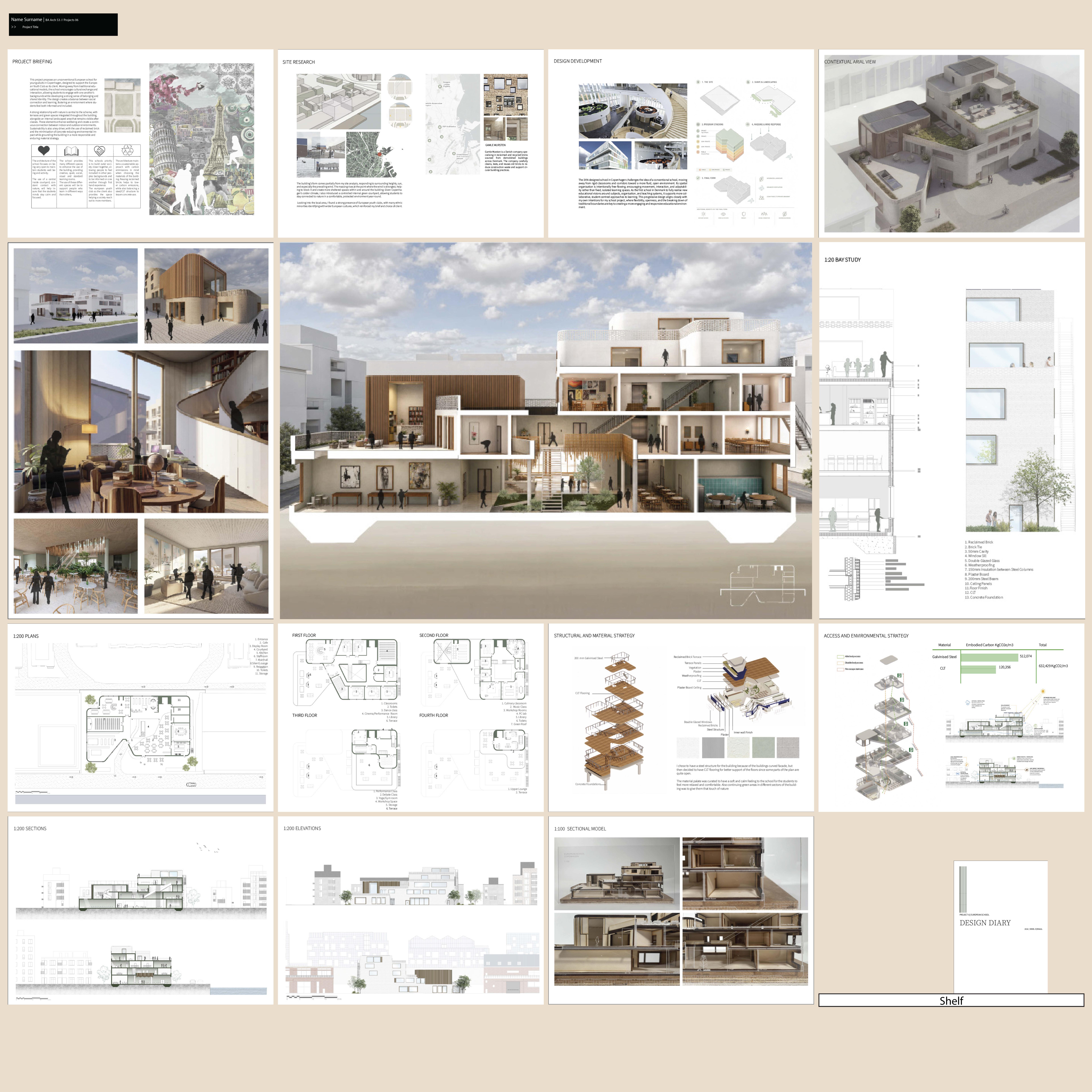Click the THIRD FLOOR plan label

[x=305, y=716]
